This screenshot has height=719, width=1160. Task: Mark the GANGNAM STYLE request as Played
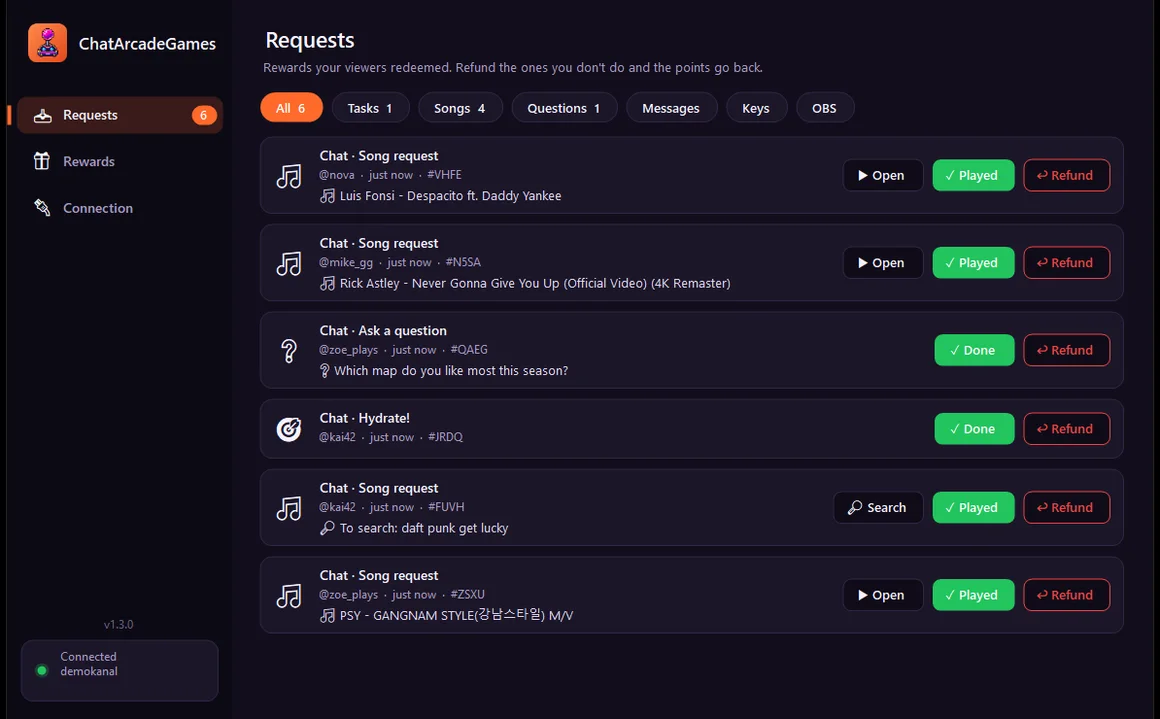[x=973, y=595]
